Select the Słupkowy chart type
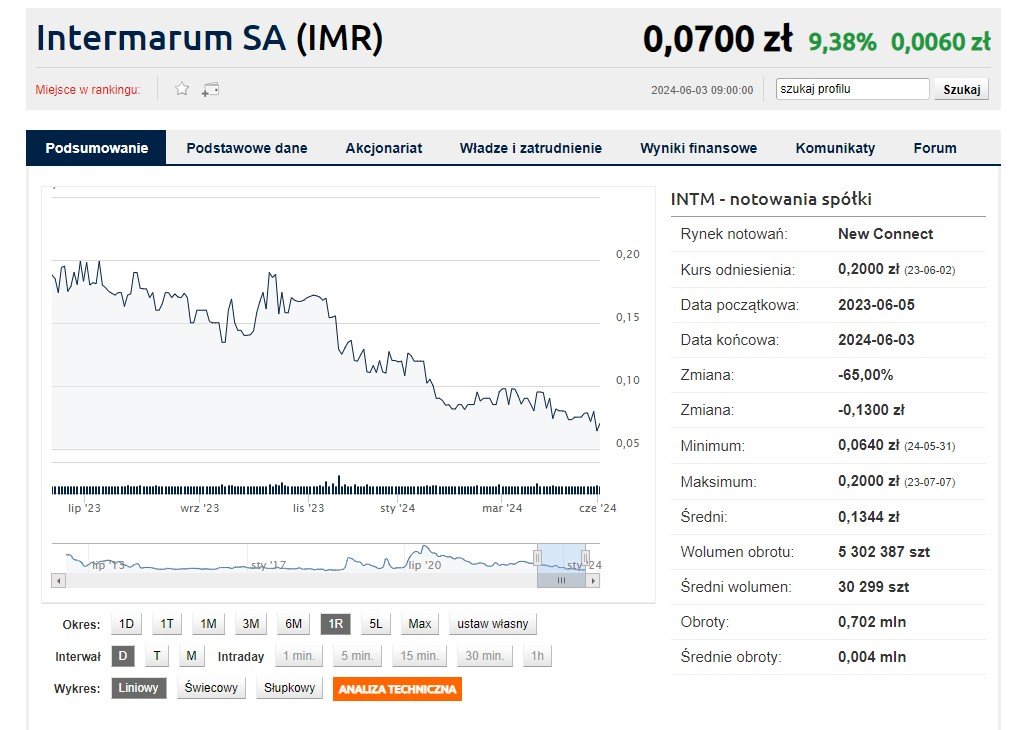1024x730 pixels. click(x=290, y=688)
